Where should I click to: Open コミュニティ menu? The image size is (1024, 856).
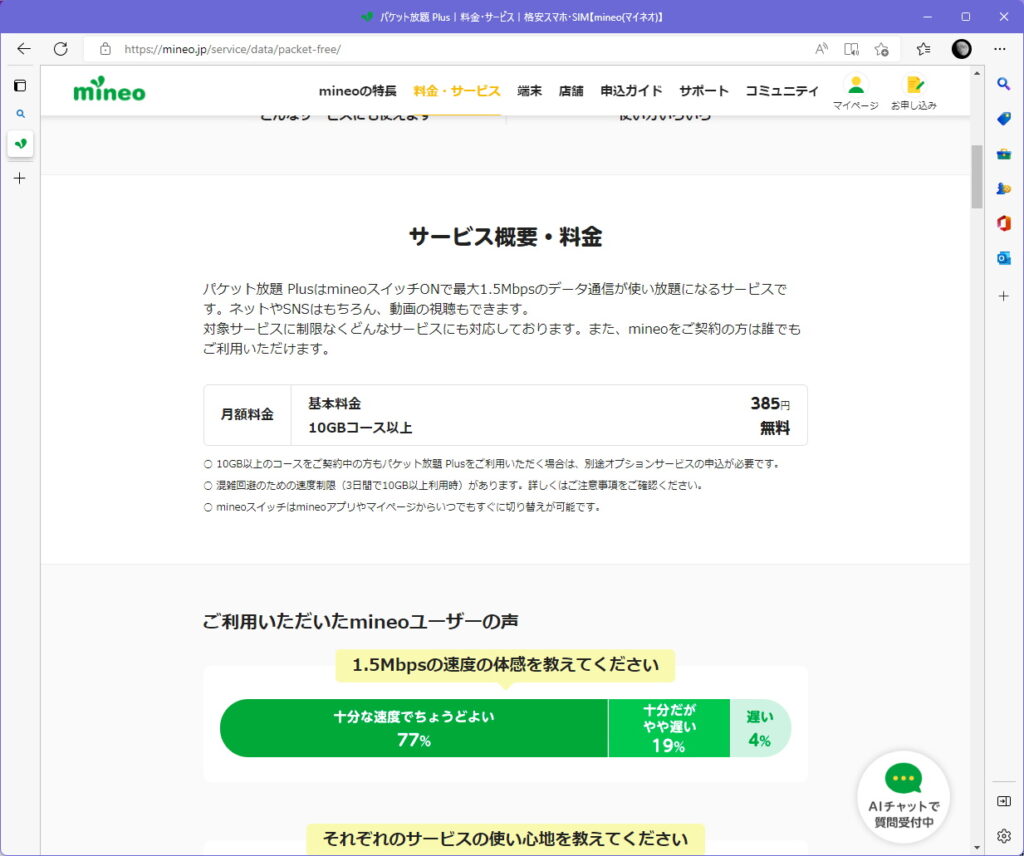click(x=782, y=91)
